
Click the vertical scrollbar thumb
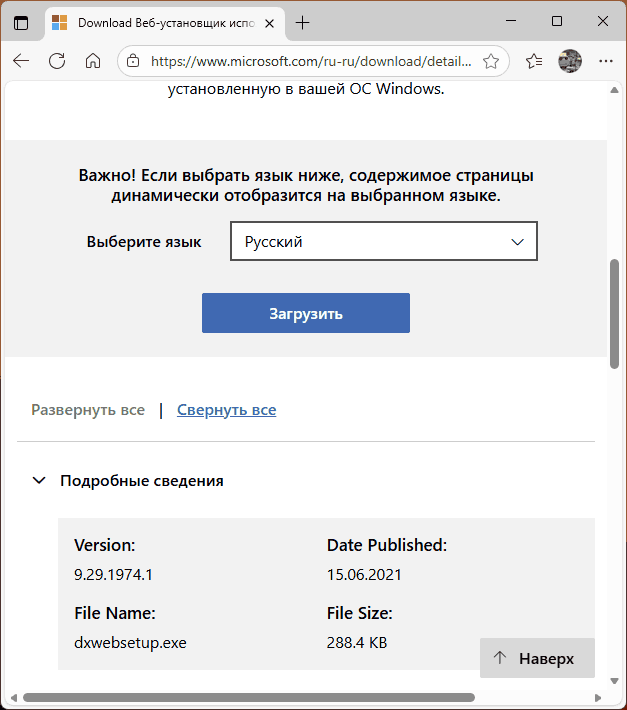pyautogui.click(x=614, y=314)
